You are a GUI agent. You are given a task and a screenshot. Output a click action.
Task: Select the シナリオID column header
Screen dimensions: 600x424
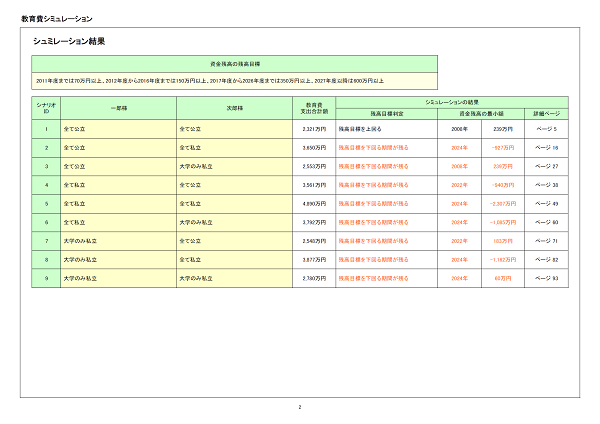coord(46,108)
